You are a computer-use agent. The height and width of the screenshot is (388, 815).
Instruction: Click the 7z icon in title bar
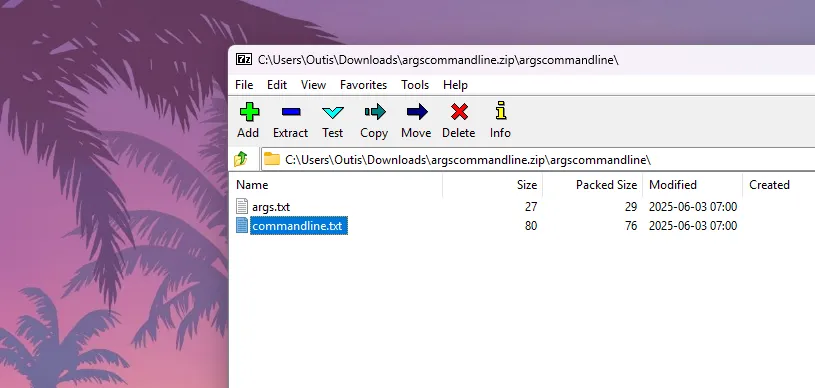click(x=244, y=59)
